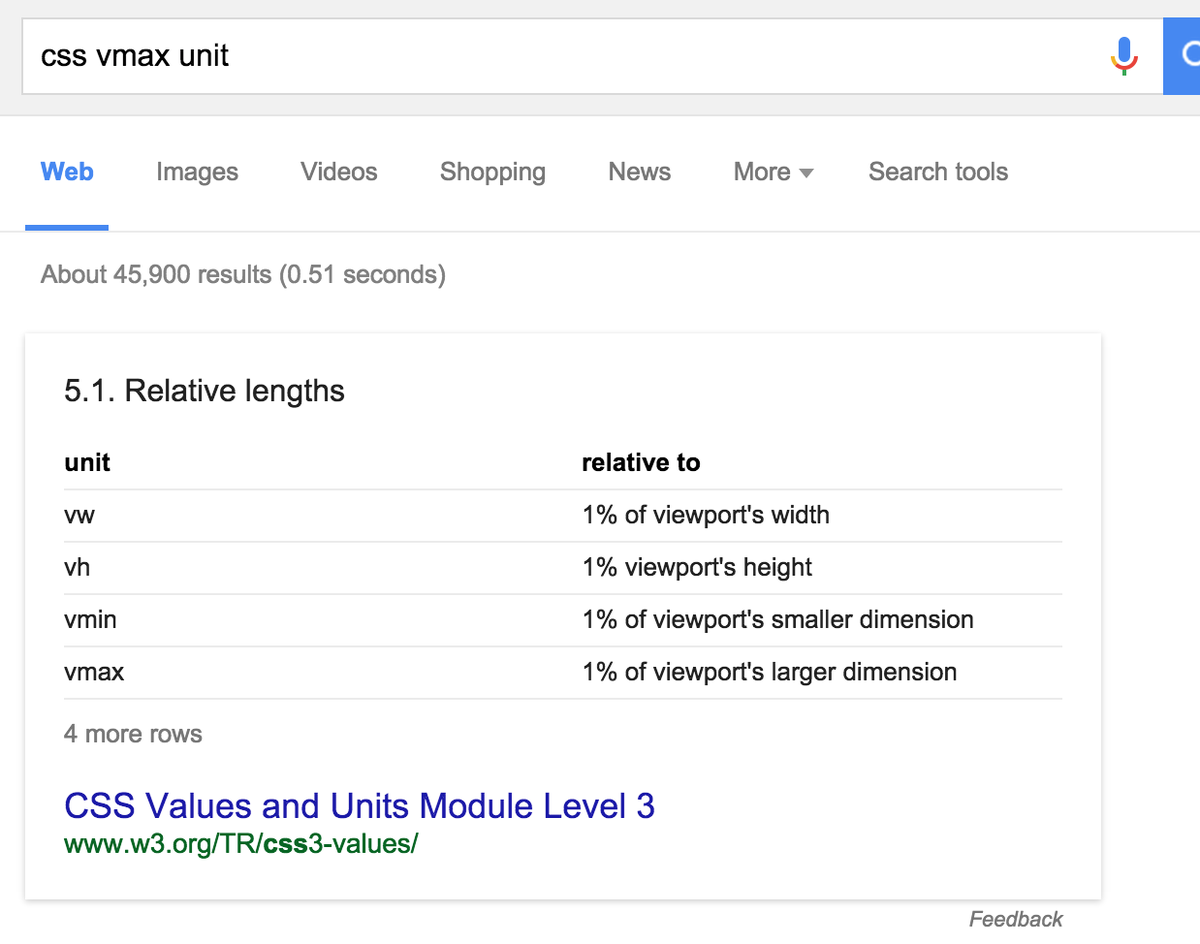Go to the Shopping tab
Image resolution: width=1200 pixels, height=944 pixels.
pyautogui.click(x=493, y=172)
